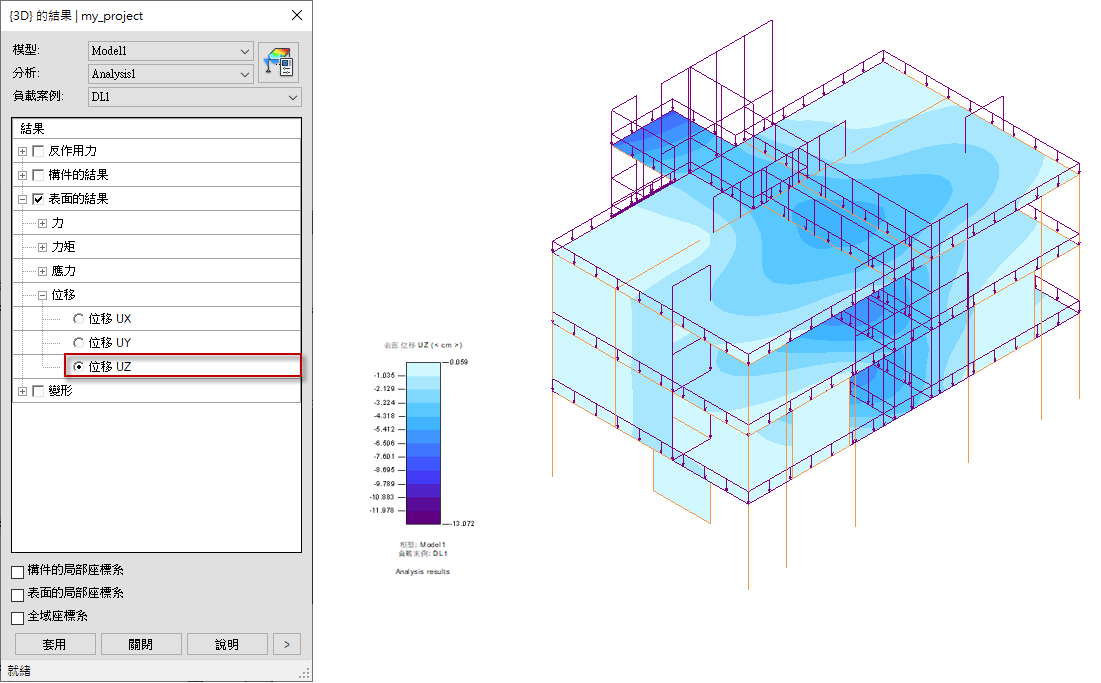
Task: Expand the 反作用力 tree node
Action: pos(22,151)
